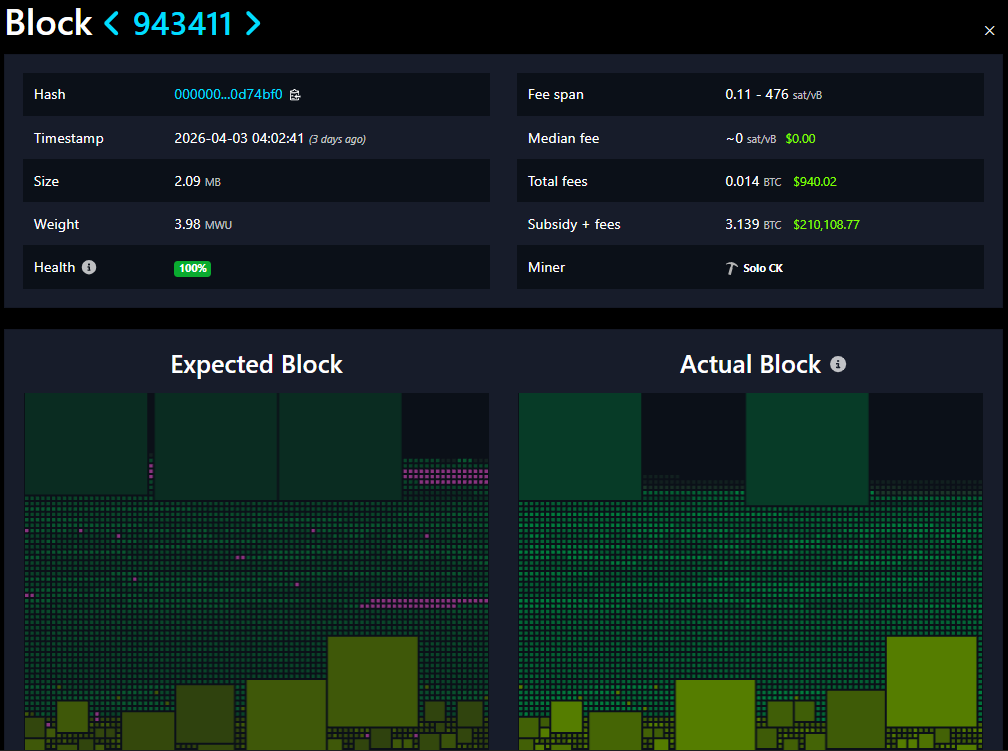Select the top-left dark green square in Actual Block
The image size is (1008, 751).
point(580,446)
